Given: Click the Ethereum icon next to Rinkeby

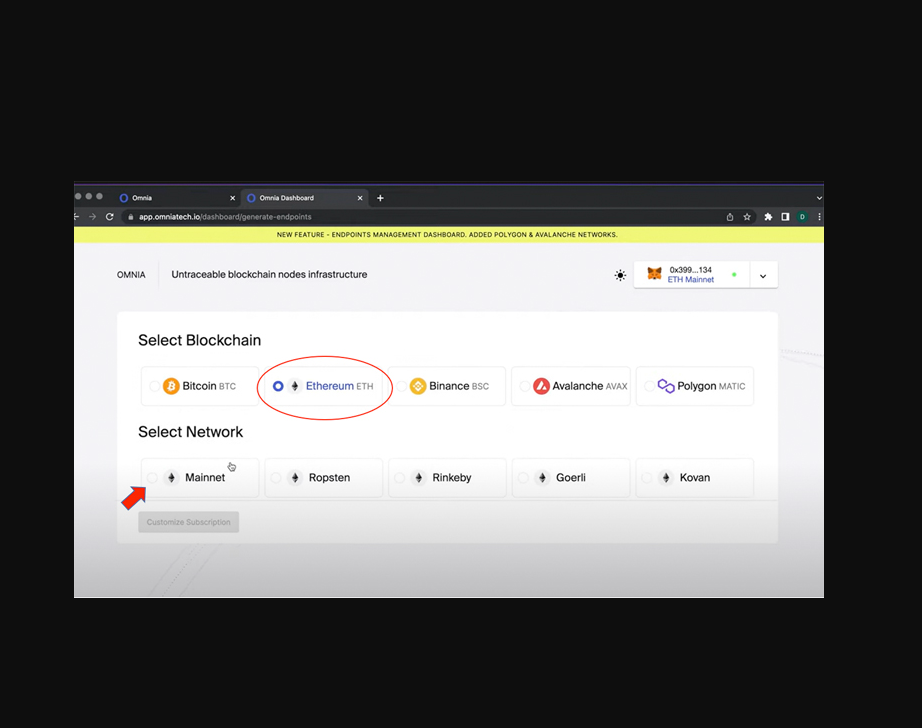Looking at the screenshot, I should [x=419, y=477].
